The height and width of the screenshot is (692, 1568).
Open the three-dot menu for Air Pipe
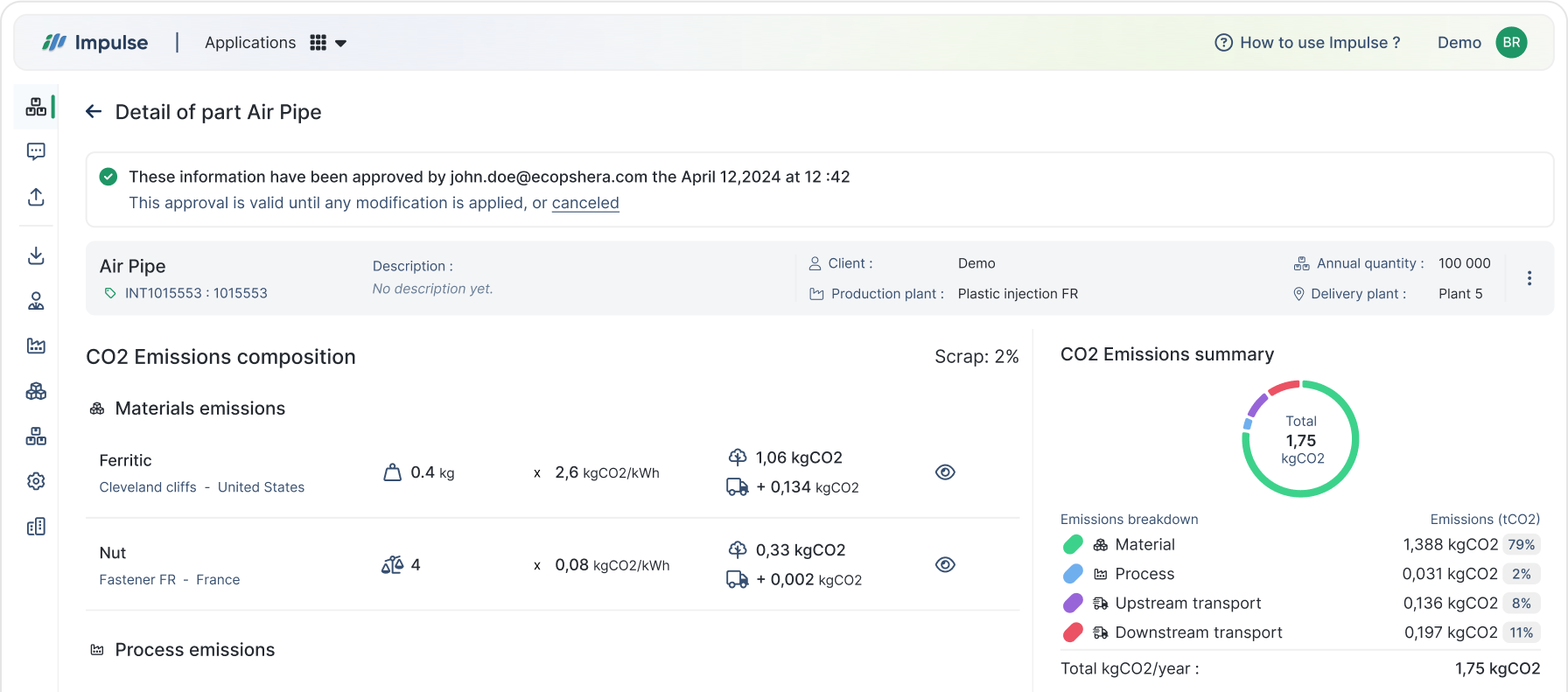(x=1529, y=278)
